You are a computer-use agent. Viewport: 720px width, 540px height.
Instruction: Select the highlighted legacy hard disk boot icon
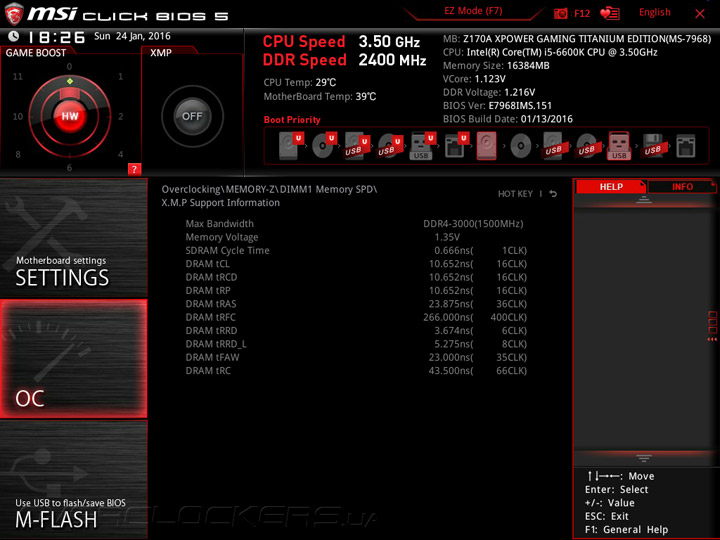[x=487, y=146]
